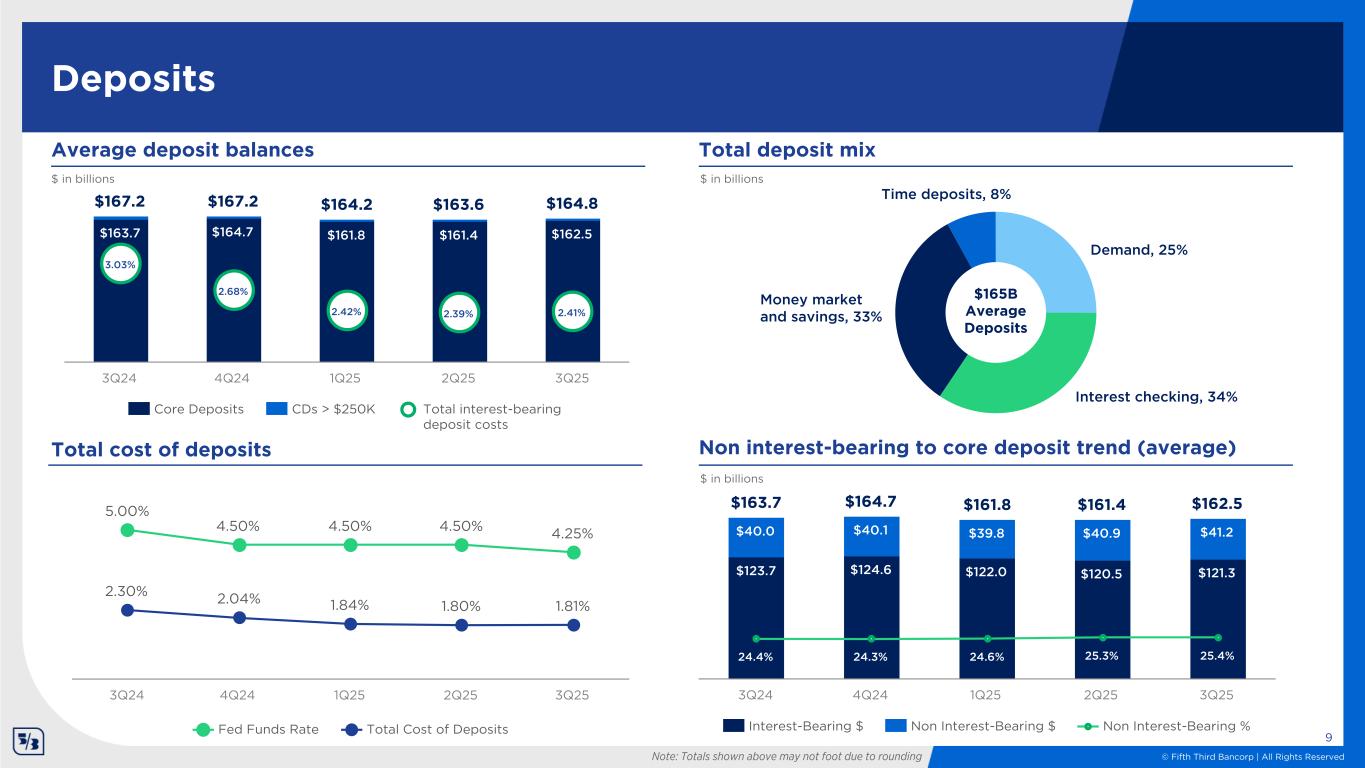The image size is (1365, 768).
Task: Click the Interest-Bearing $ legend swatch
Action: (x=734, y=725)
